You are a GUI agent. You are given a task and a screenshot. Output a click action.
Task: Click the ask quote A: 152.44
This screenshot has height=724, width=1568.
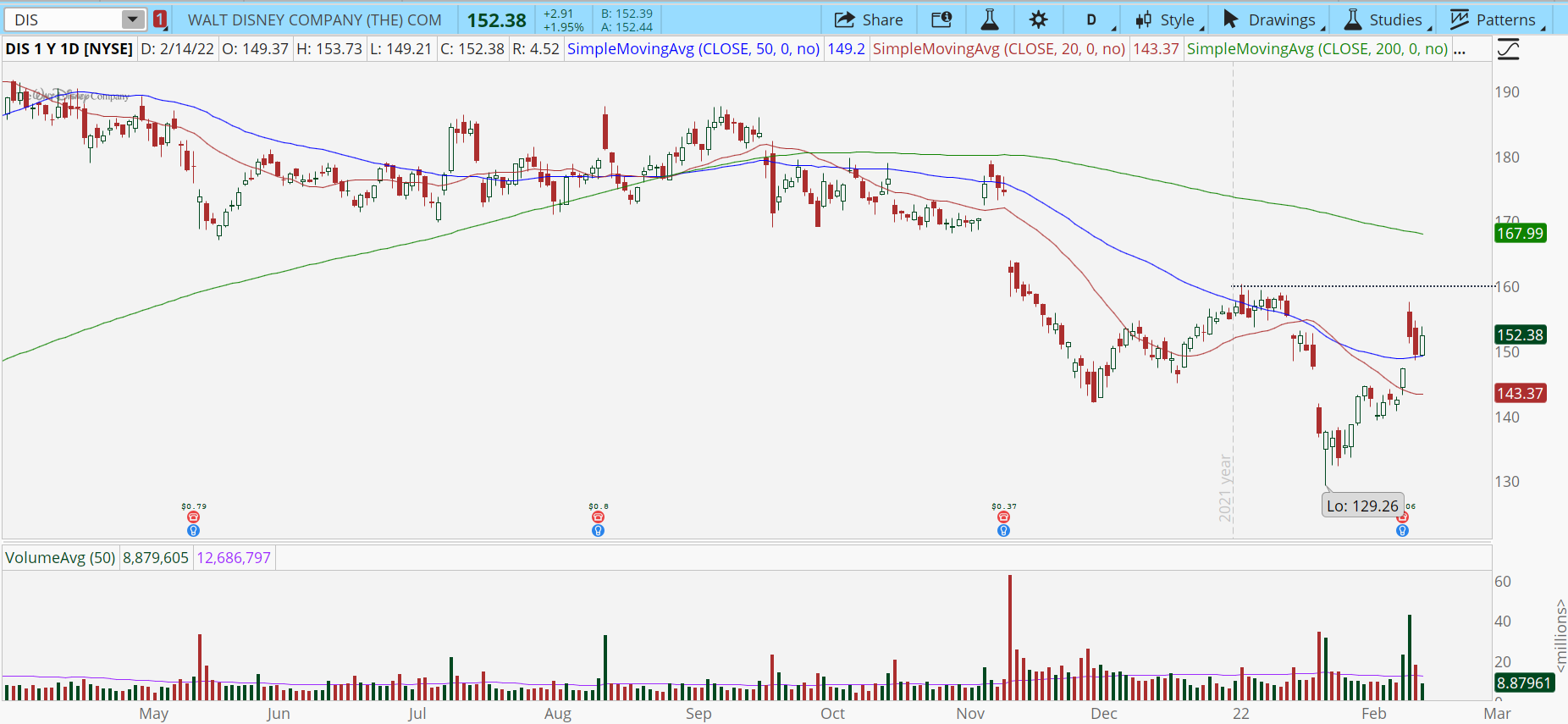627,27
